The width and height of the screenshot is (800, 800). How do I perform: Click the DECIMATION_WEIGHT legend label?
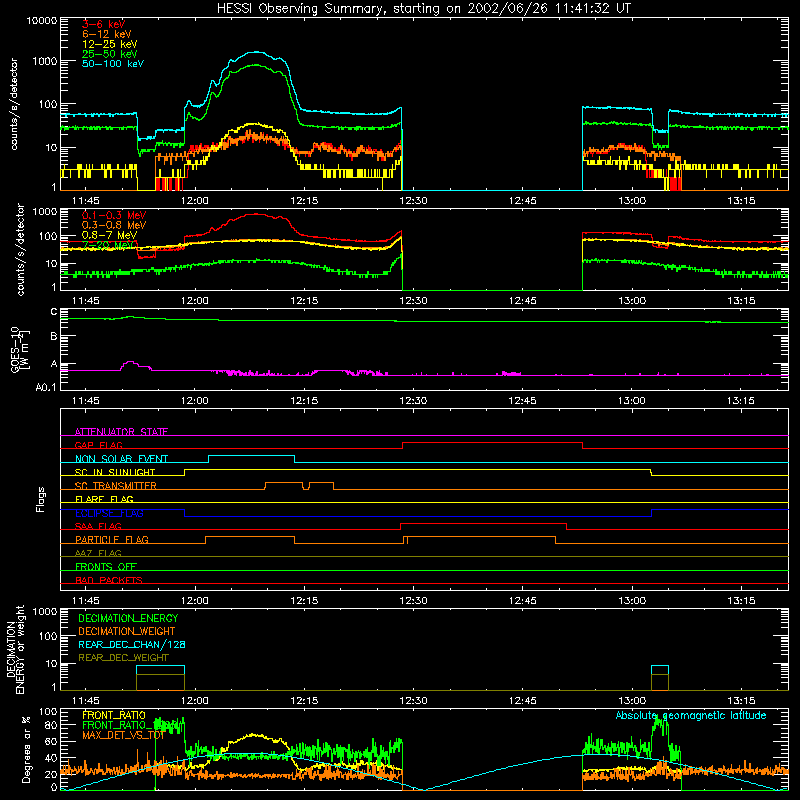tap(127, 631)
